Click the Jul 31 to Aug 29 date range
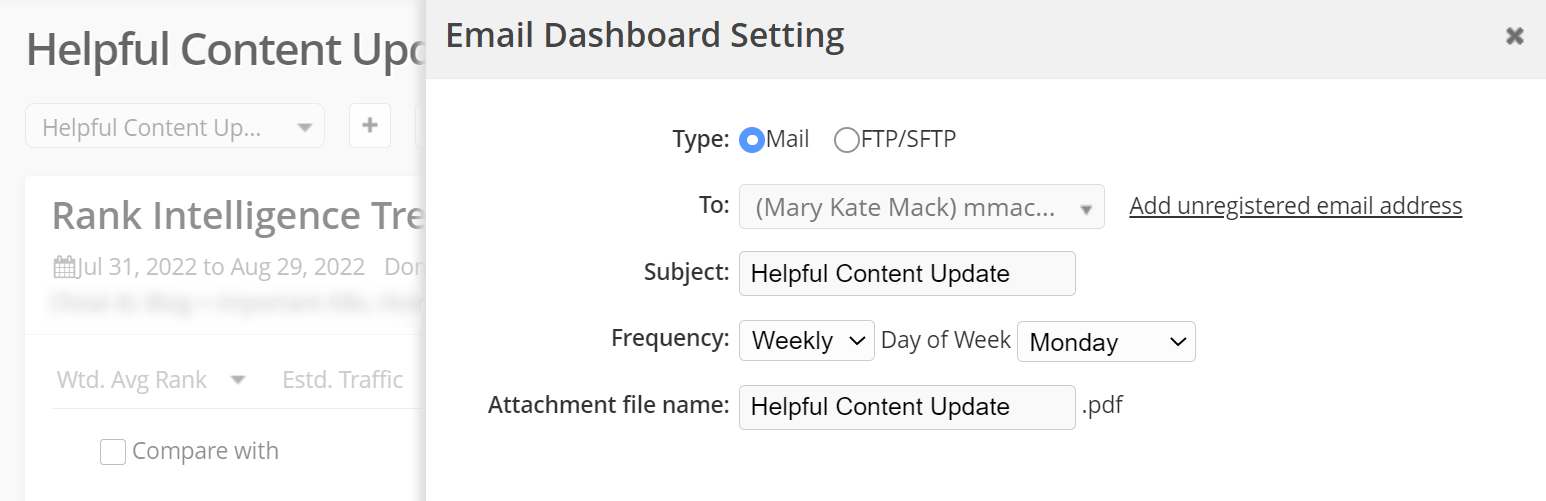This screenshot has height=501, width=1546. pyautogui.click(x=221, y=267)
